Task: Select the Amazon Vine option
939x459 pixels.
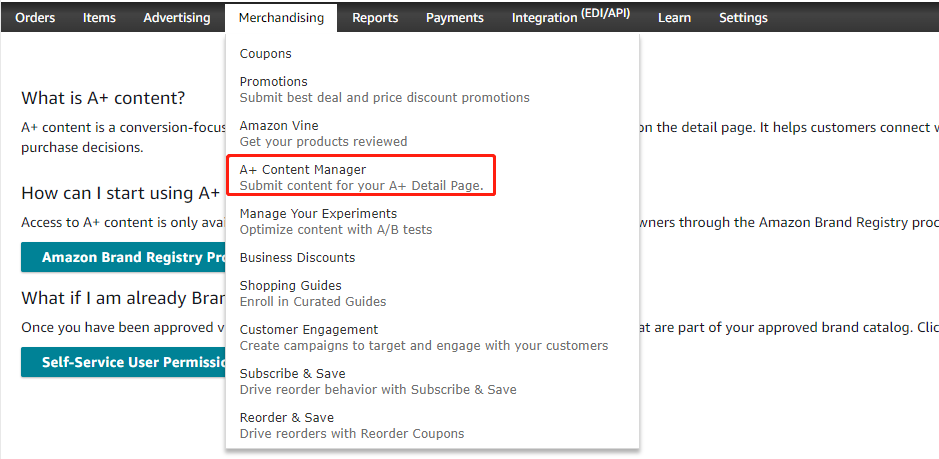Action: [279, 126]
